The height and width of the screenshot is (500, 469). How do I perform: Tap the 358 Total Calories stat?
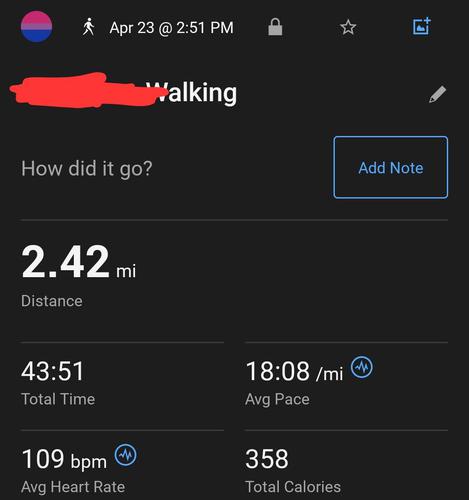267,459
